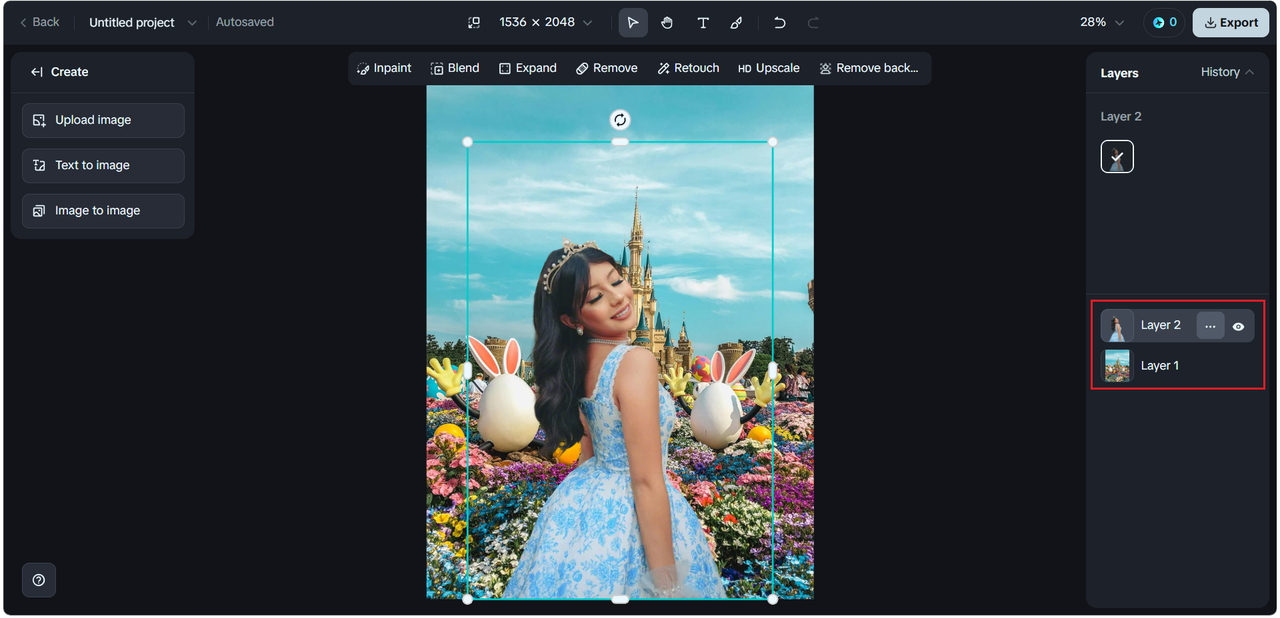Click the rotate handle above the selection
Viewport: 1280px width, 618px height.
tap(620, 120)
